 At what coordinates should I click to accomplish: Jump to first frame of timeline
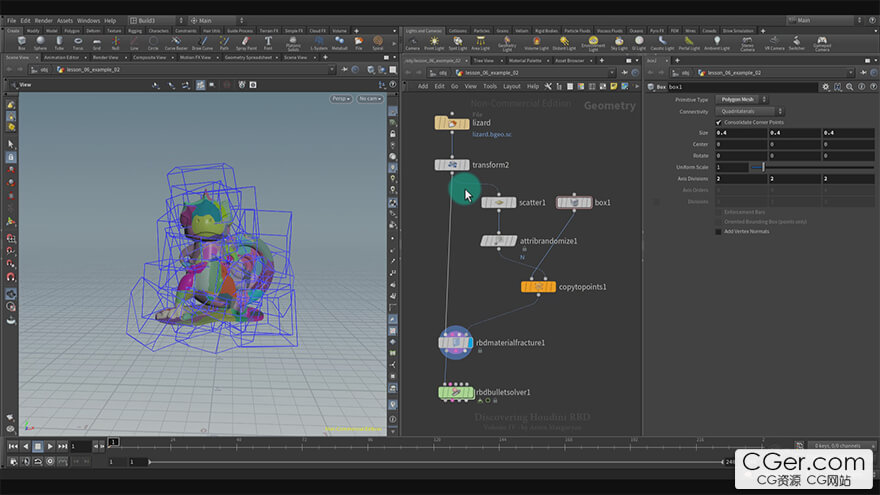[12, 446]
